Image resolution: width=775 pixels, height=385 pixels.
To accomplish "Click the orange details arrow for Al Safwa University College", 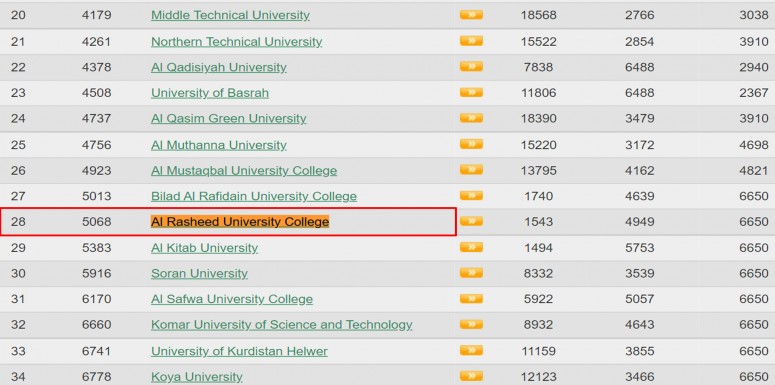I will [471, 298].
